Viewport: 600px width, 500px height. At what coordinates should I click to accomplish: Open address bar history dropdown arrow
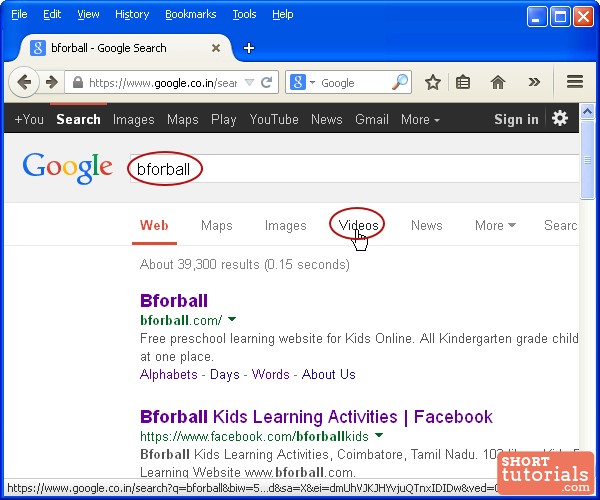tap(249, 82)
